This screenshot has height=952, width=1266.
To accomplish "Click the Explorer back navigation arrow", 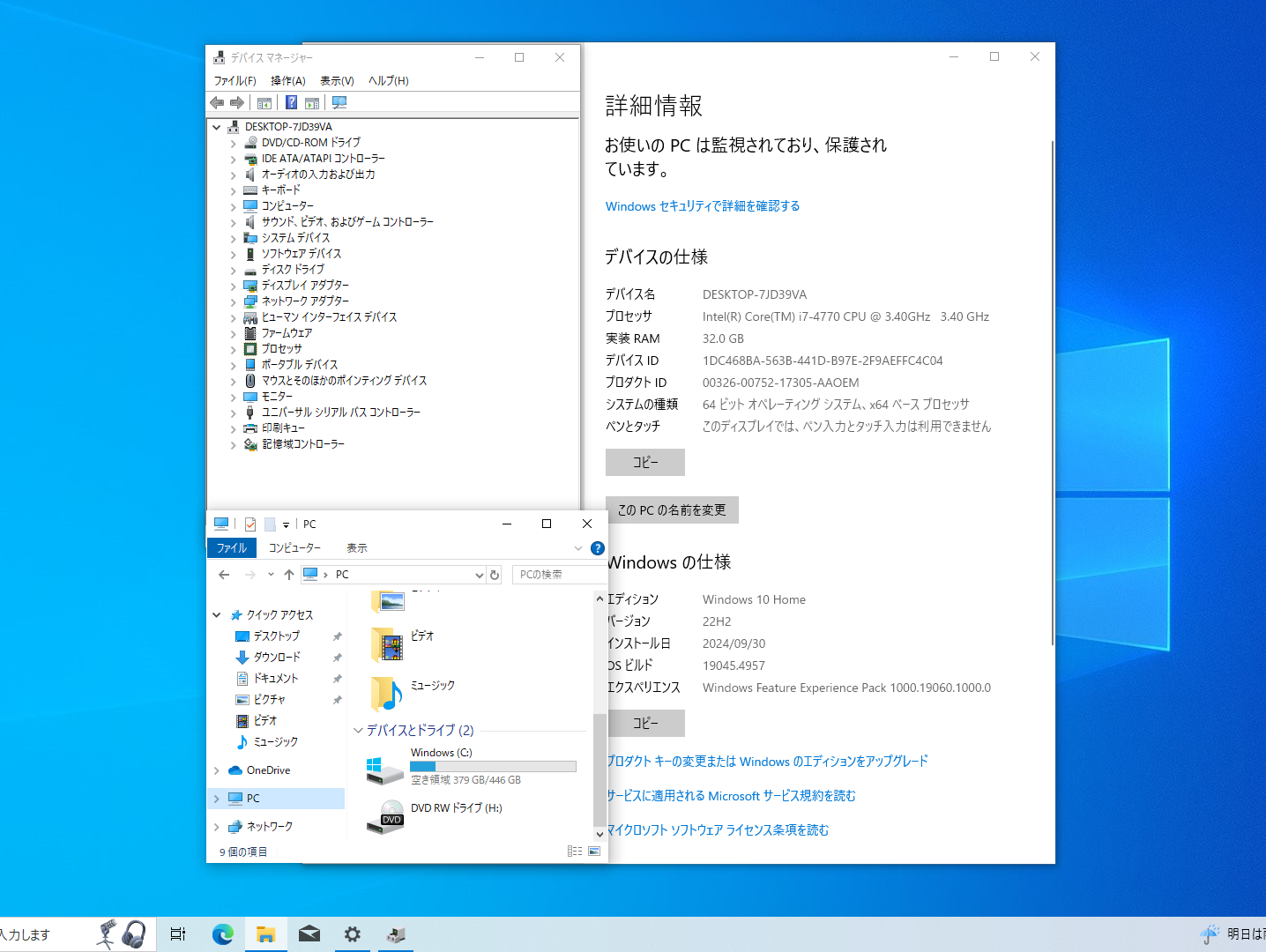I will click(224, 575).
